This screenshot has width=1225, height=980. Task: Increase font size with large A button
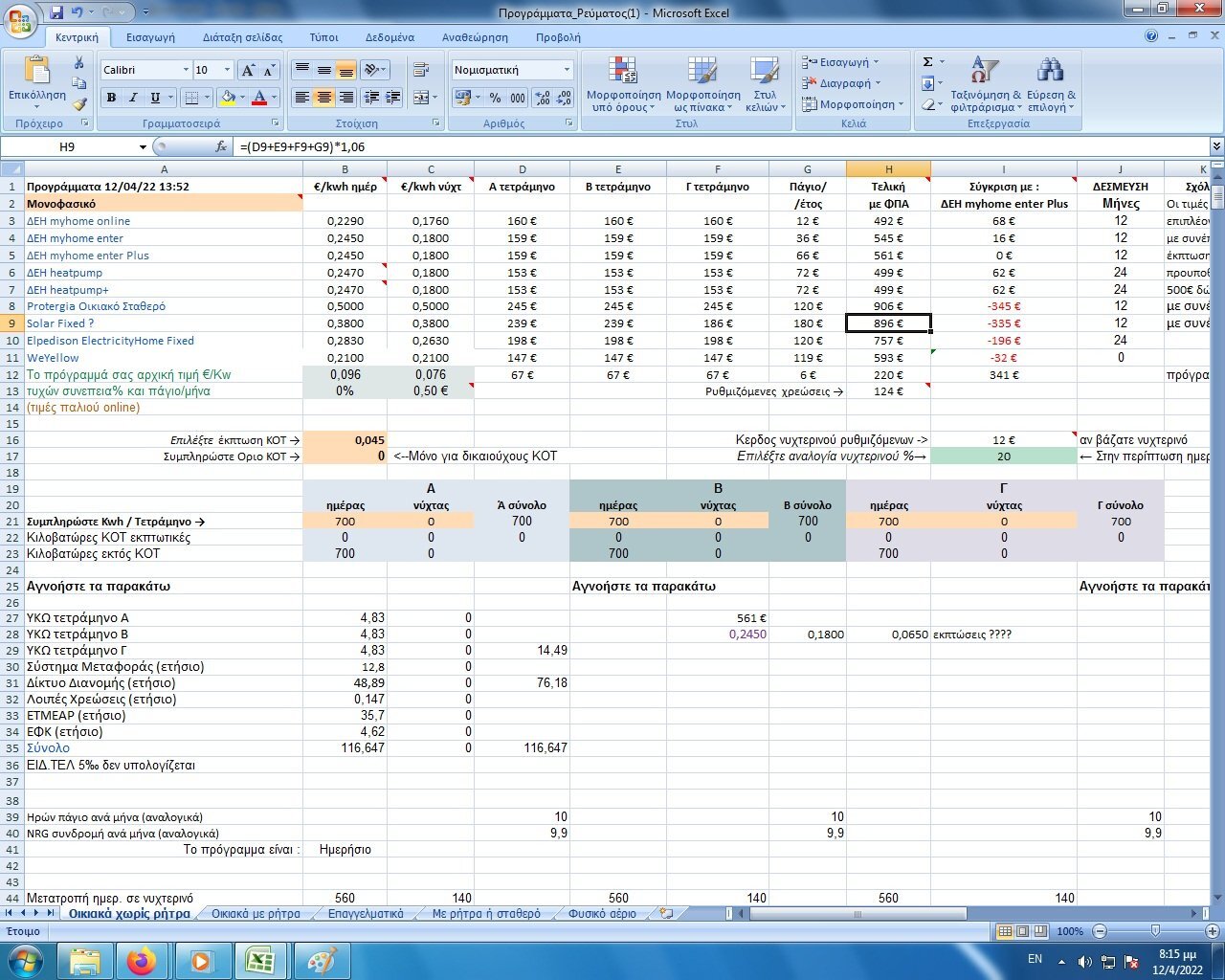248,70
